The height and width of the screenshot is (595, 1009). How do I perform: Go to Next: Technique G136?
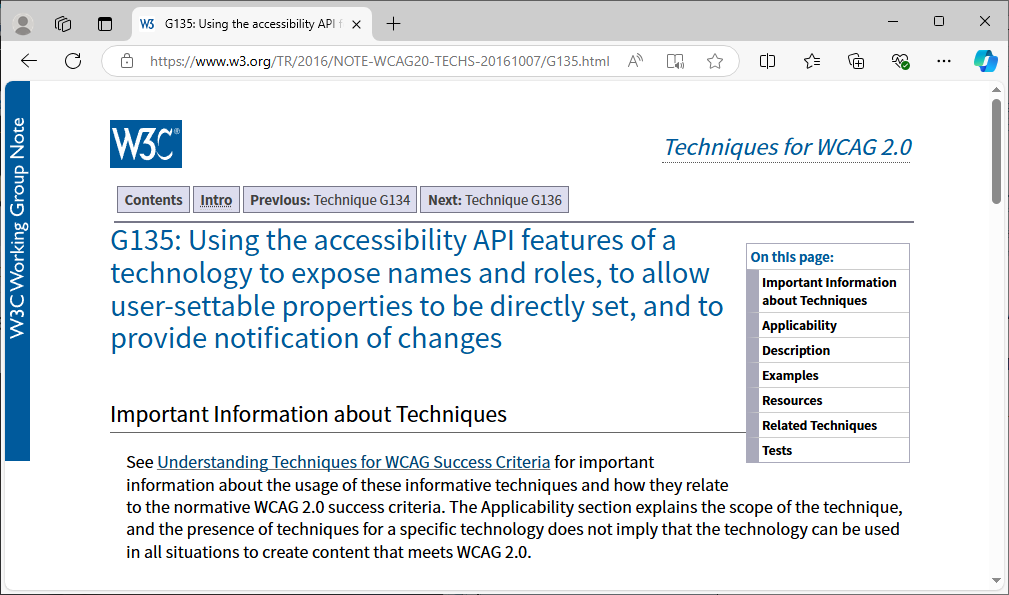click(494, 200)
